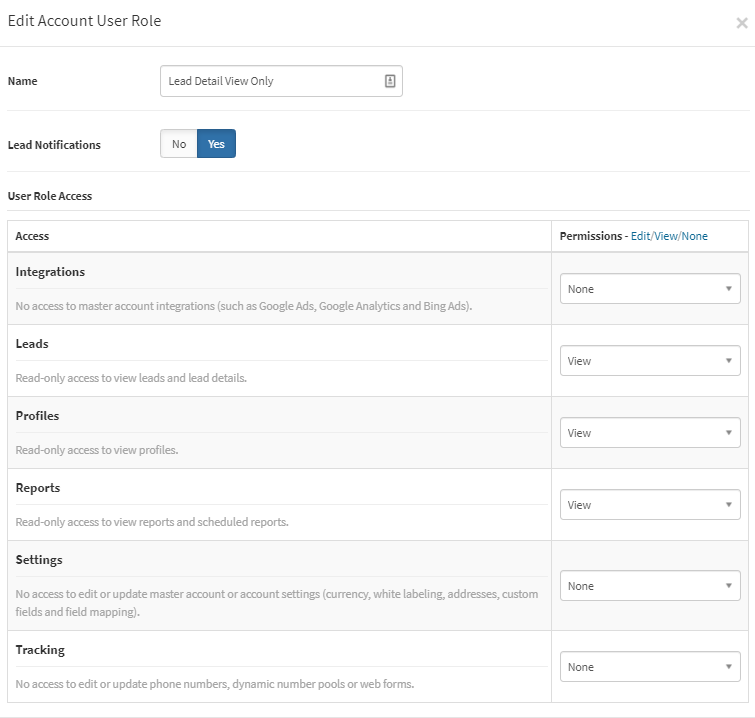Open the Integrations permission dropdown
Screen dimensions: 755x718
pos(650,288)
